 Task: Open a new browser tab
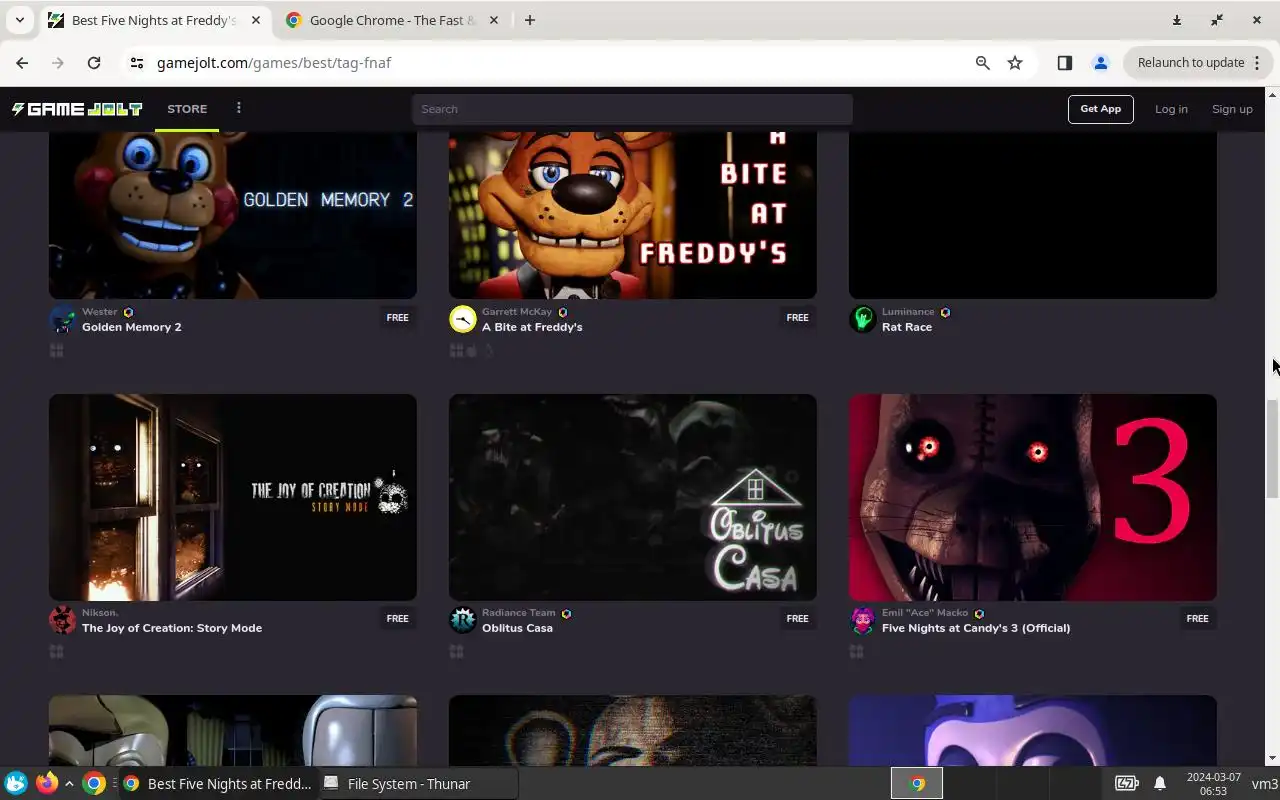(530, 20)
